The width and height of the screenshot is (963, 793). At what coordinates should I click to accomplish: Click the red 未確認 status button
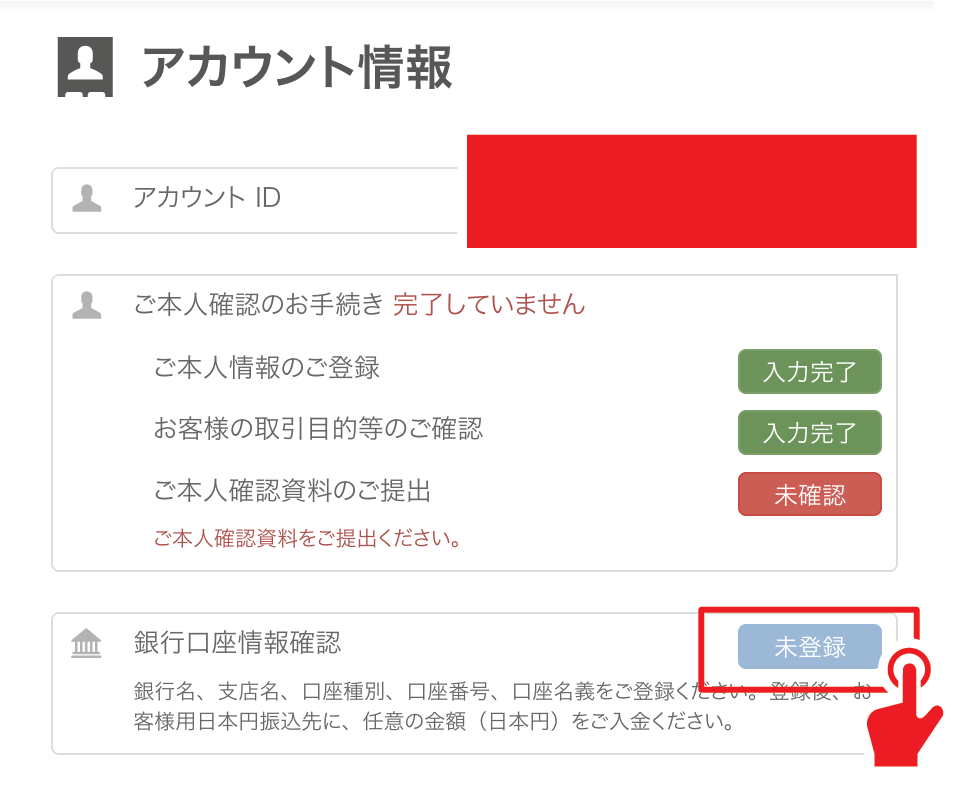point(809,494)
